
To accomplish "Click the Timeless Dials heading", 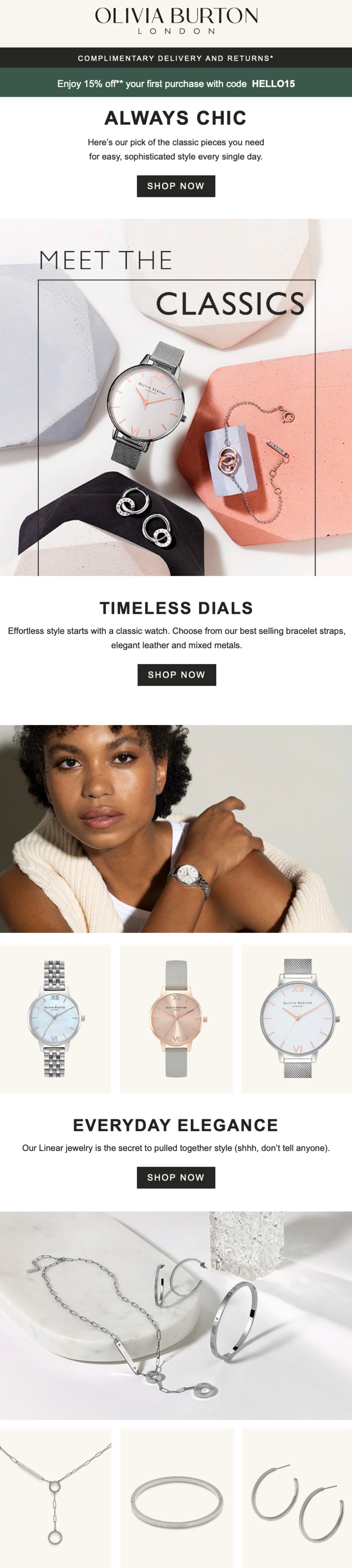I will [x=176, y=607].
